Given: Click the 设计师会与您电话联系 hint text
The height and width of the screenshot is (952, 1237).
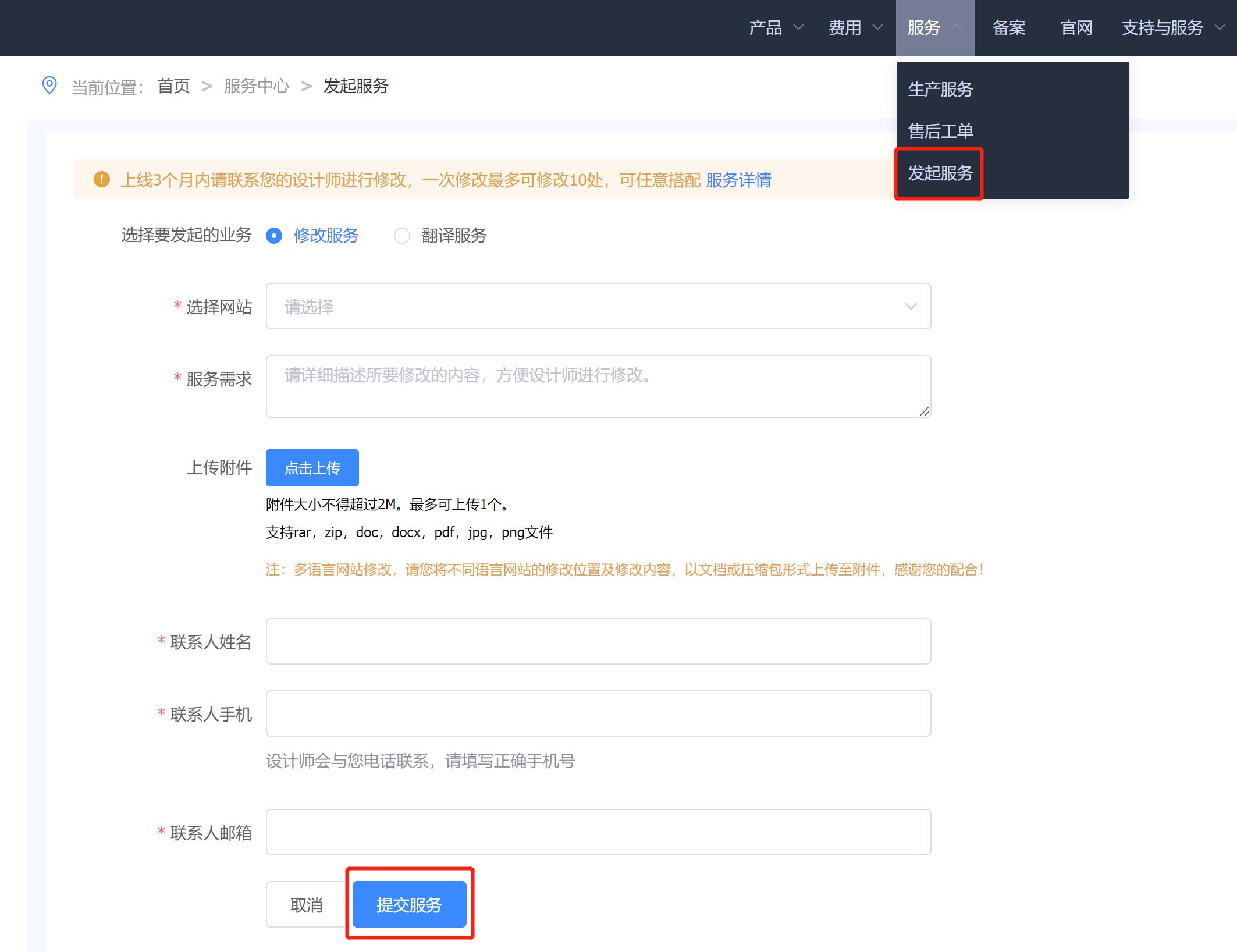Looking at the screenshot, I should click(421, 761).
